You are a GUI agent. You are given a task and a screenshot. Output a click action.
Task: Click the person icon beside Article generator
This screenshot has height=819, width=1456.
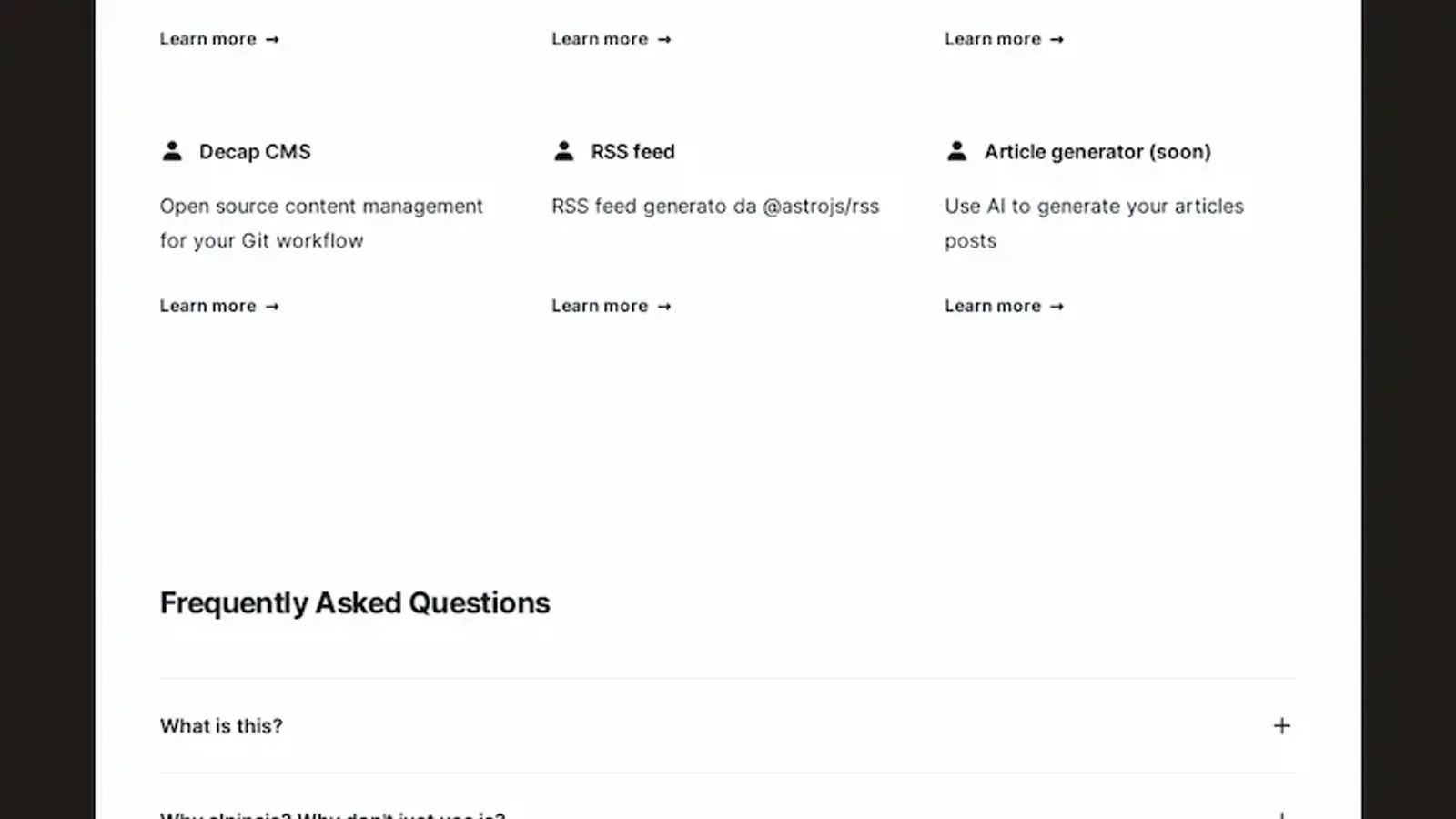point(956,151)
